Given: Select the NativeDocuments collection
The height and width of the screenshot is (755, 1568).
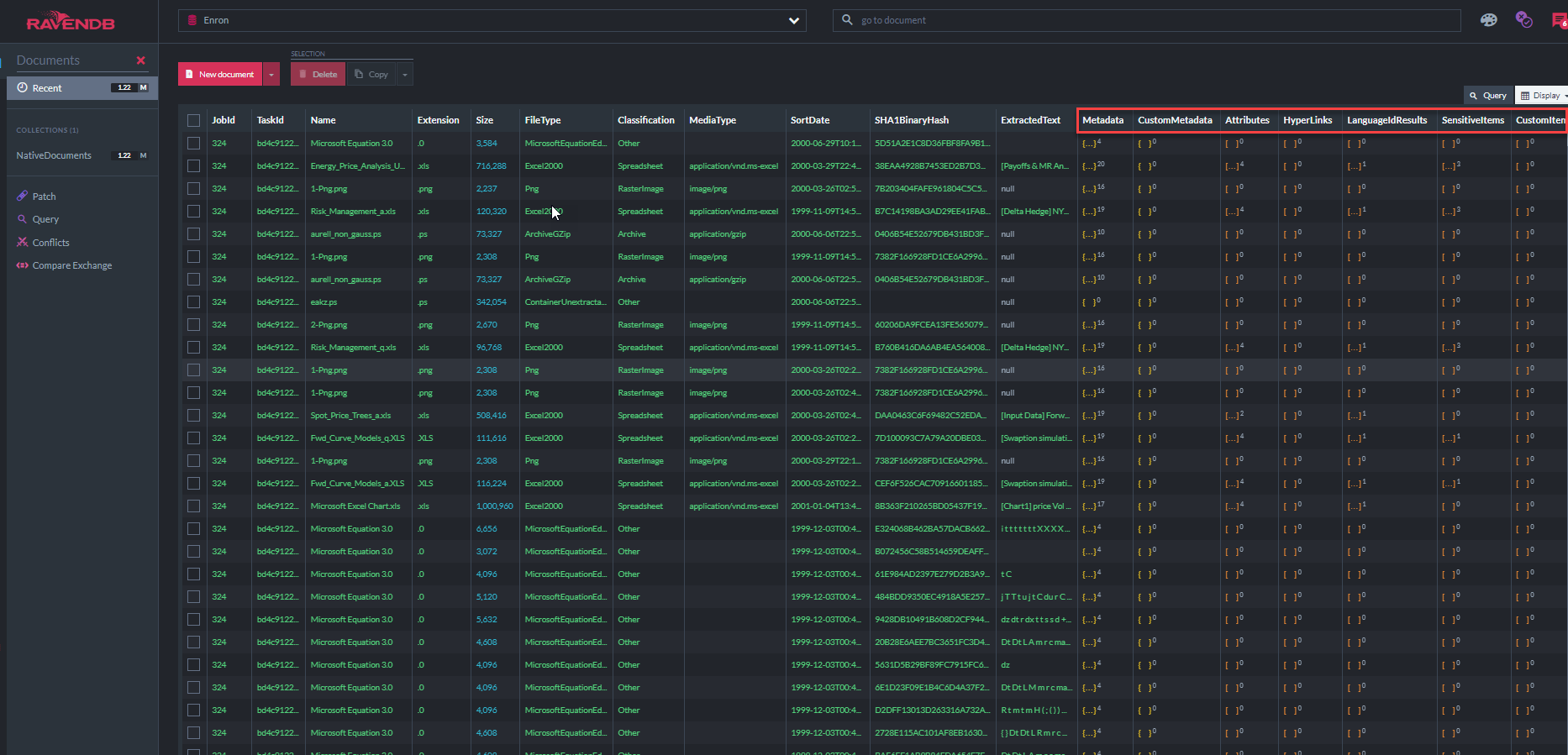Looking at the screenshot, I should pos(54,155).
